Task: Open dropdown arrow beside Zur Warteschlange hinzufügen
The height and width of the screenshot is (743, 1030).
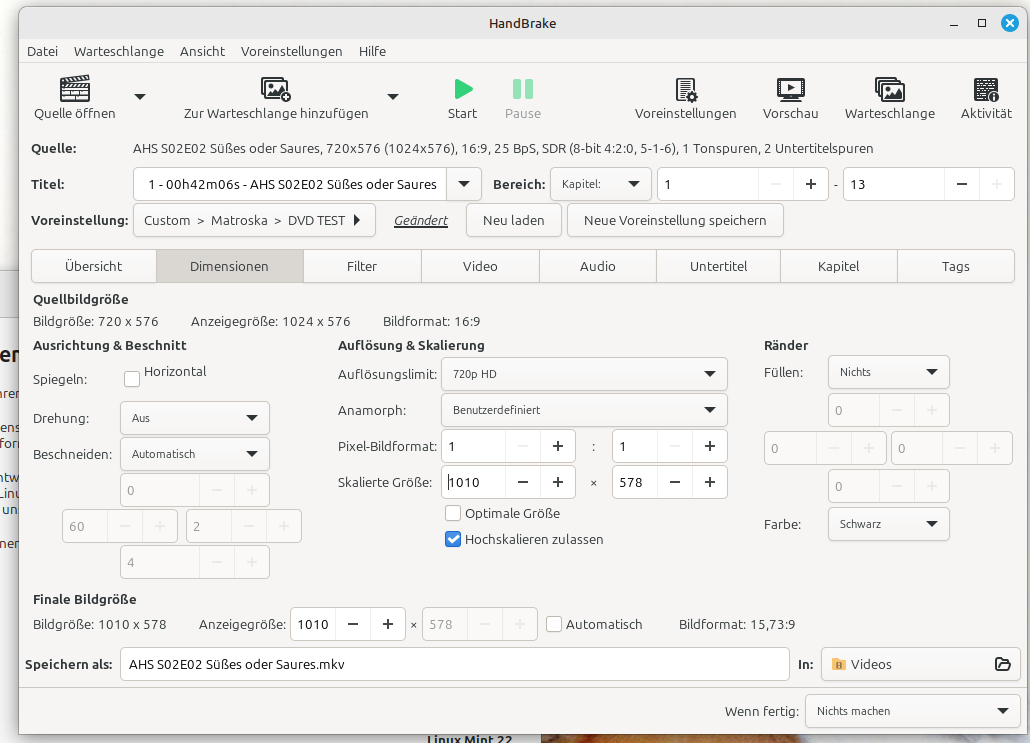Action: (x=393, y=97)
